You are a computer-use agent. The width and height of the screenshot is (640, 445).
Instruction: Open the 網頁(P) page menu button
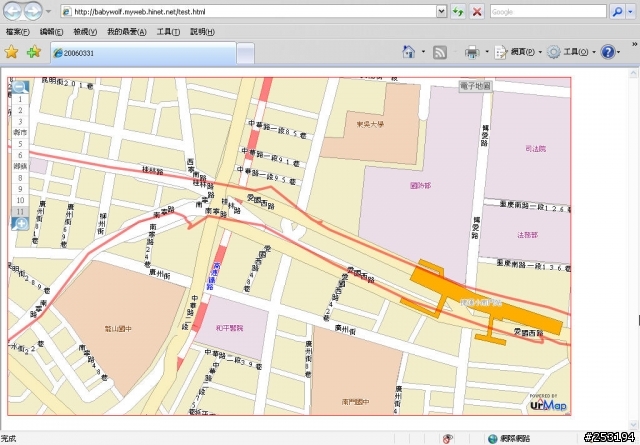(518, 52)
